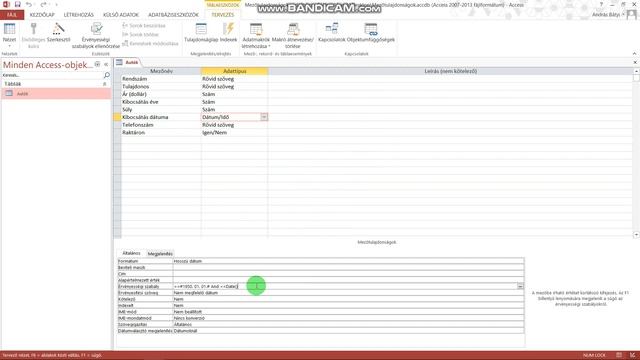Click the Redo arrow icon
The image size is (640, 360).
pos(43,4)
